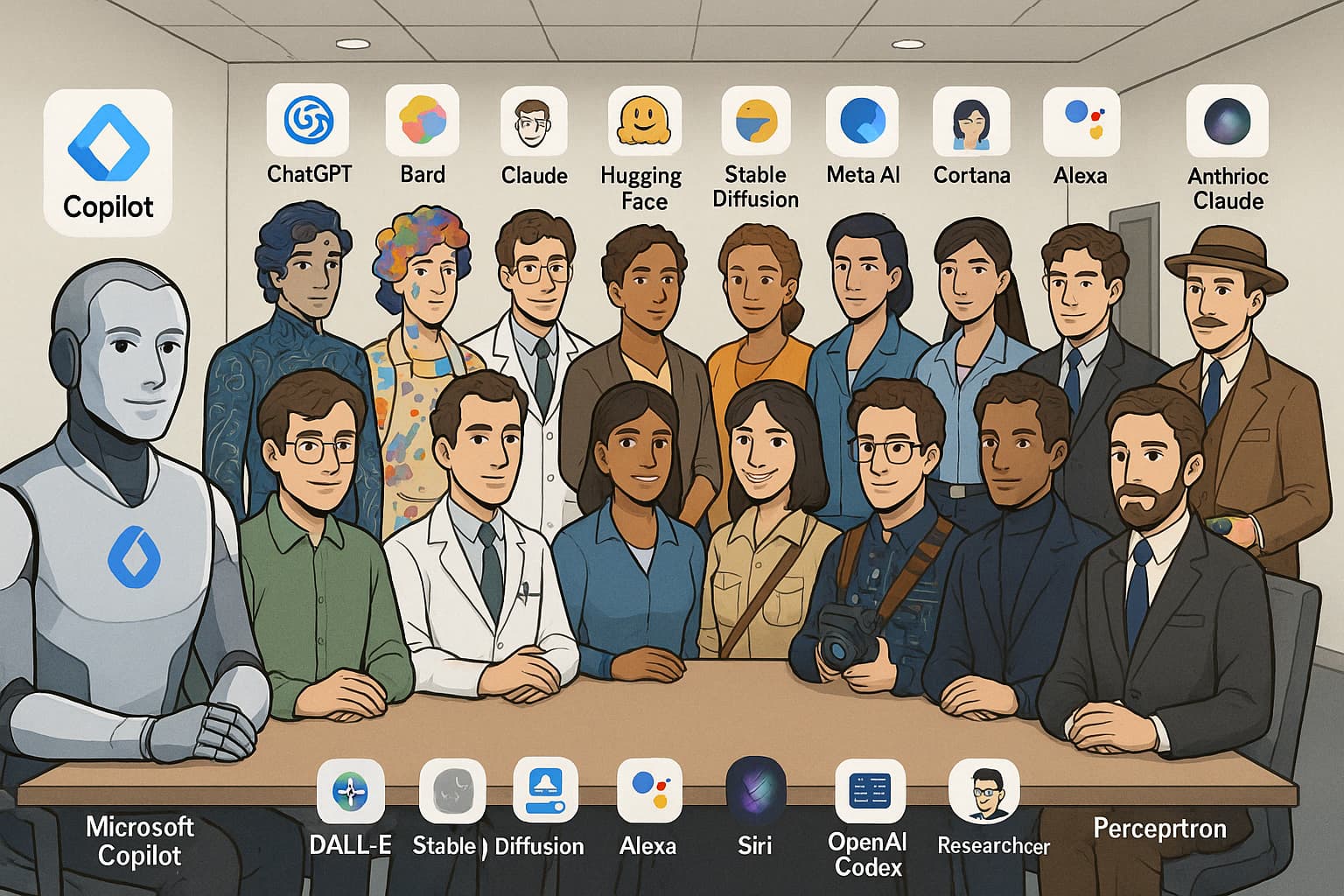Open the Cortana icon showing a woman
The image size is (1344, 896).
point(971,122)
